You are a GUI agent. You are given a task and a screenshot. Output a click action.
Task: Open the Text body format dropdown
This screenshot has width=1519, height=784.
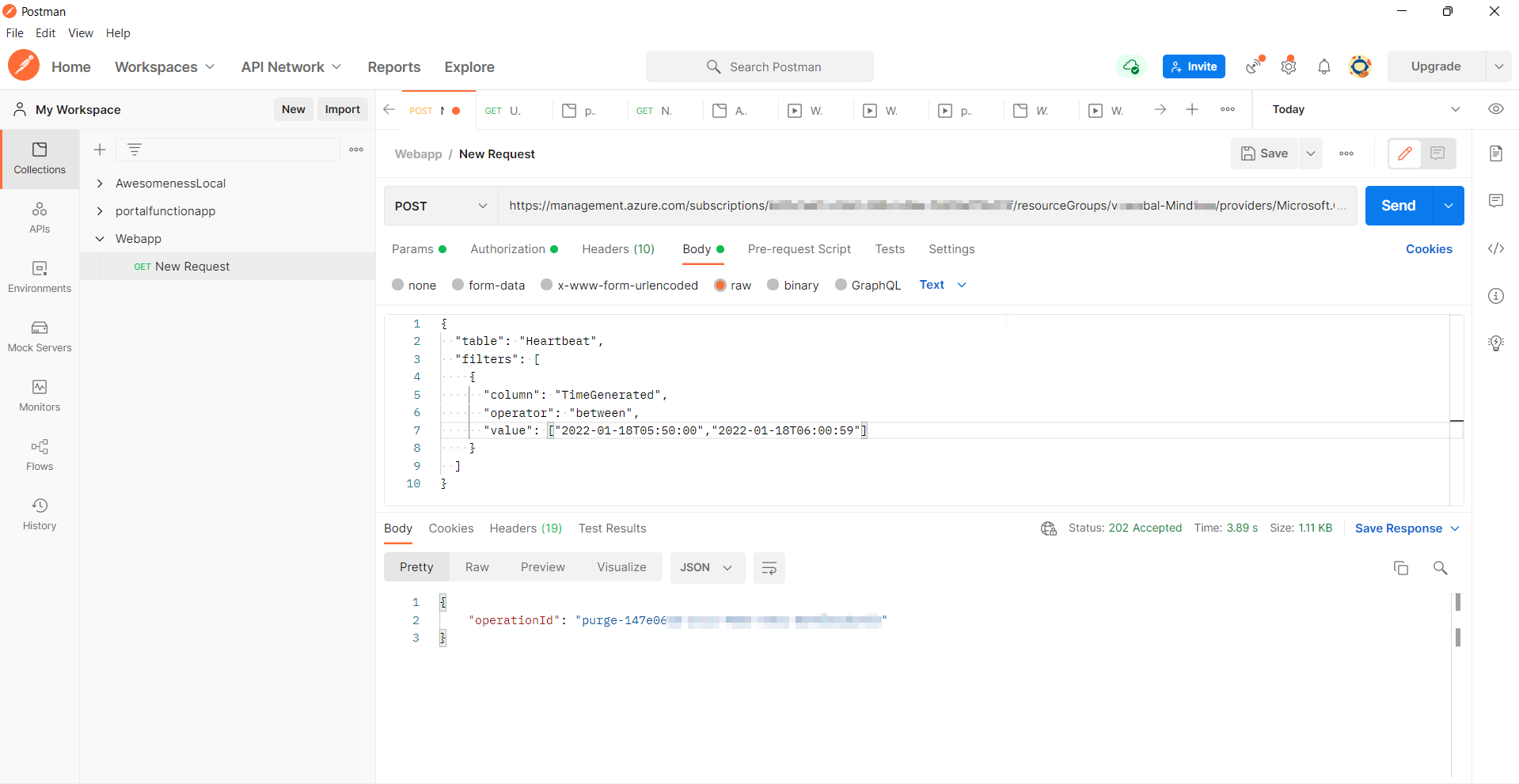[x=943, y=285]
